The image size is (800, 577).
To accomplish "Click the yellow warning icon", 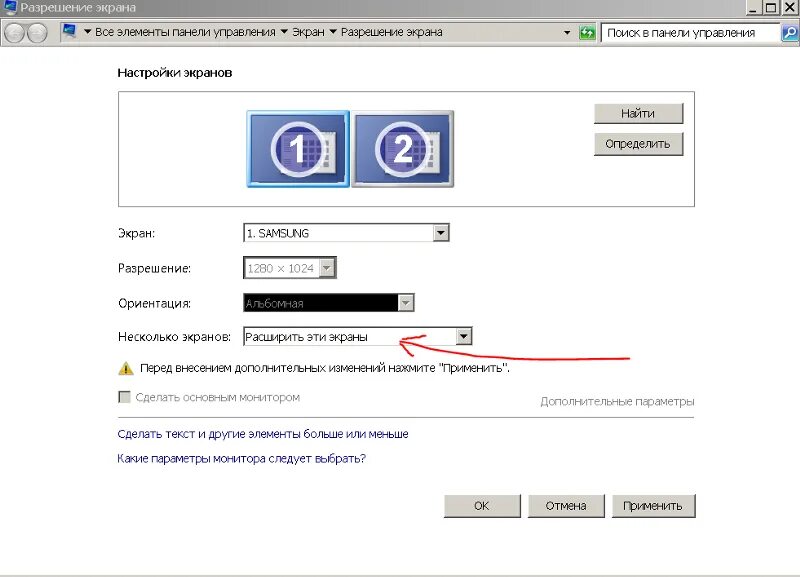I will tap(126, 368).
